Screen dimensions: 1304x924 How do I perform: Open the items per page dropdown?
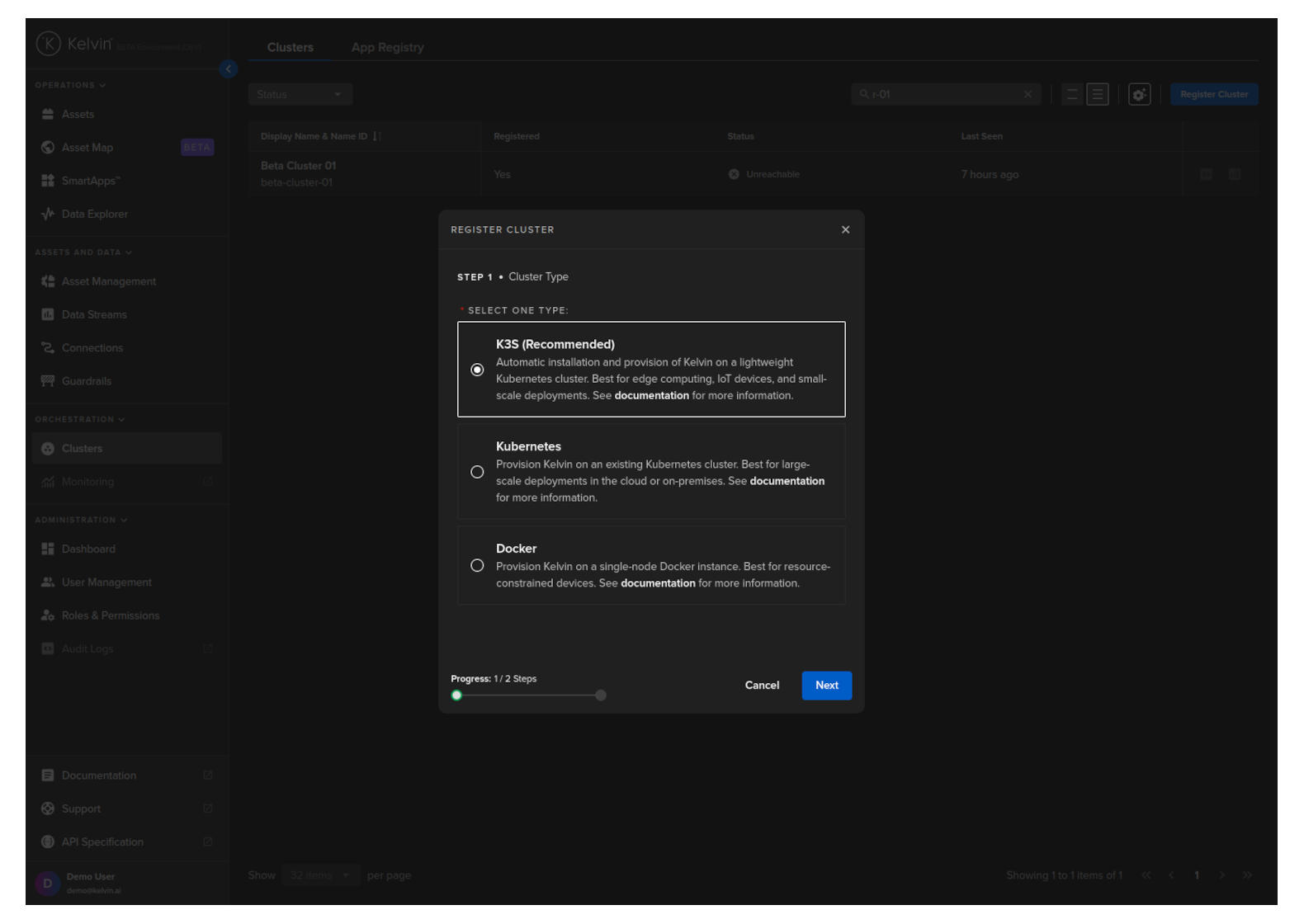319,875
